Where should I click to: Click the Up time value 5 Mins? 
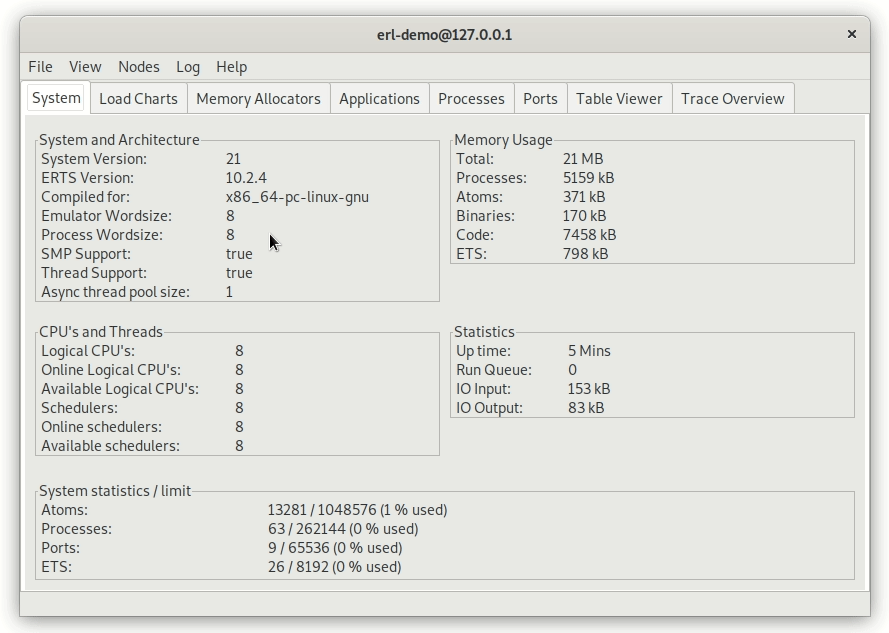click(589, 351)
